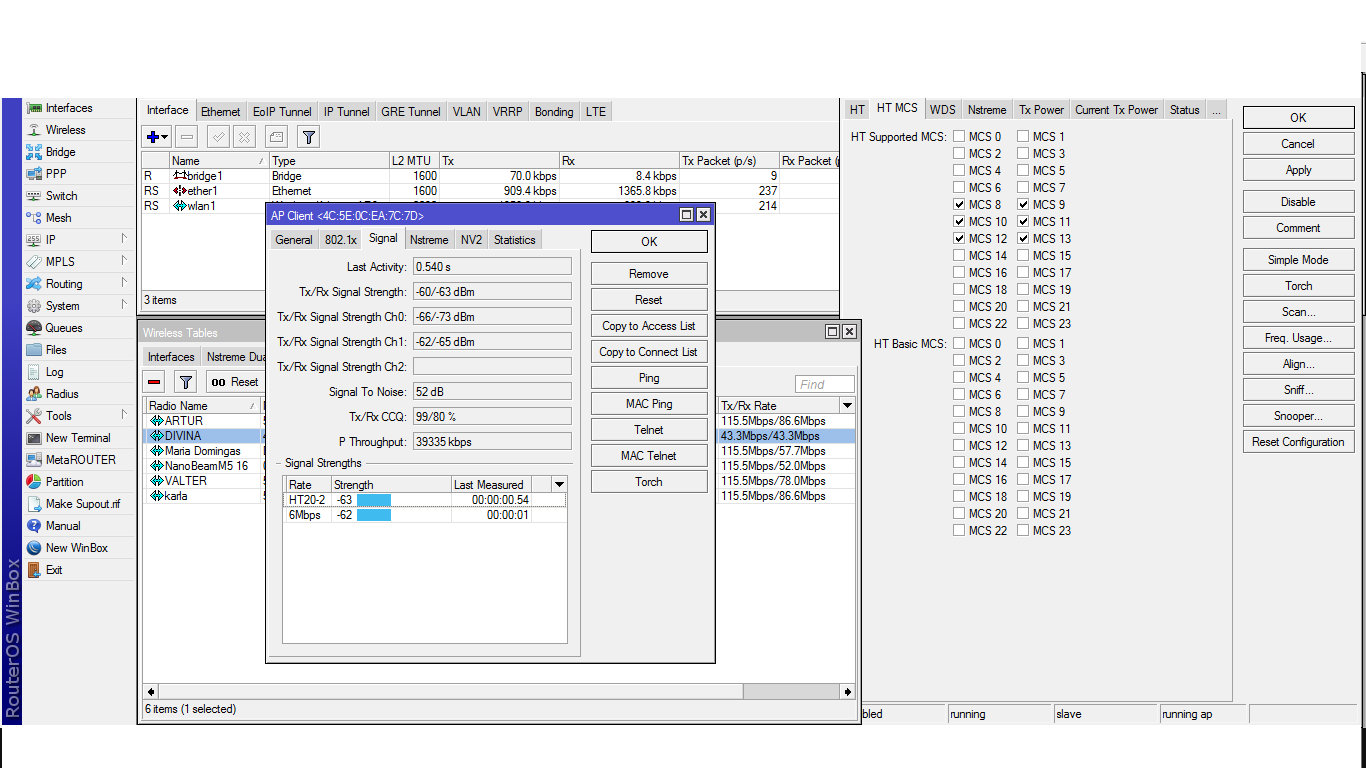Click the blue plus add interface icon
The width and height of the screenshot is (1366, 768).
(x=153, y=137)
